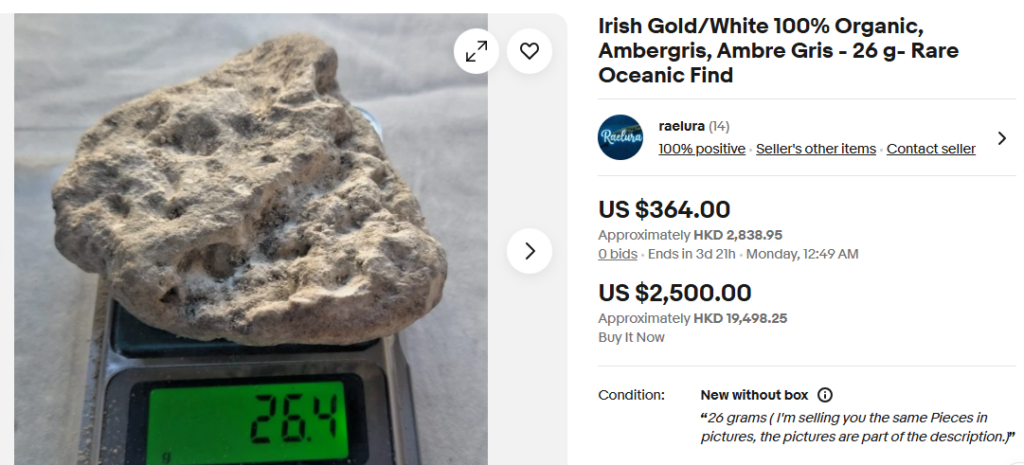
Task: Click the Buy It Now label
Action: [x=631, y=337]
